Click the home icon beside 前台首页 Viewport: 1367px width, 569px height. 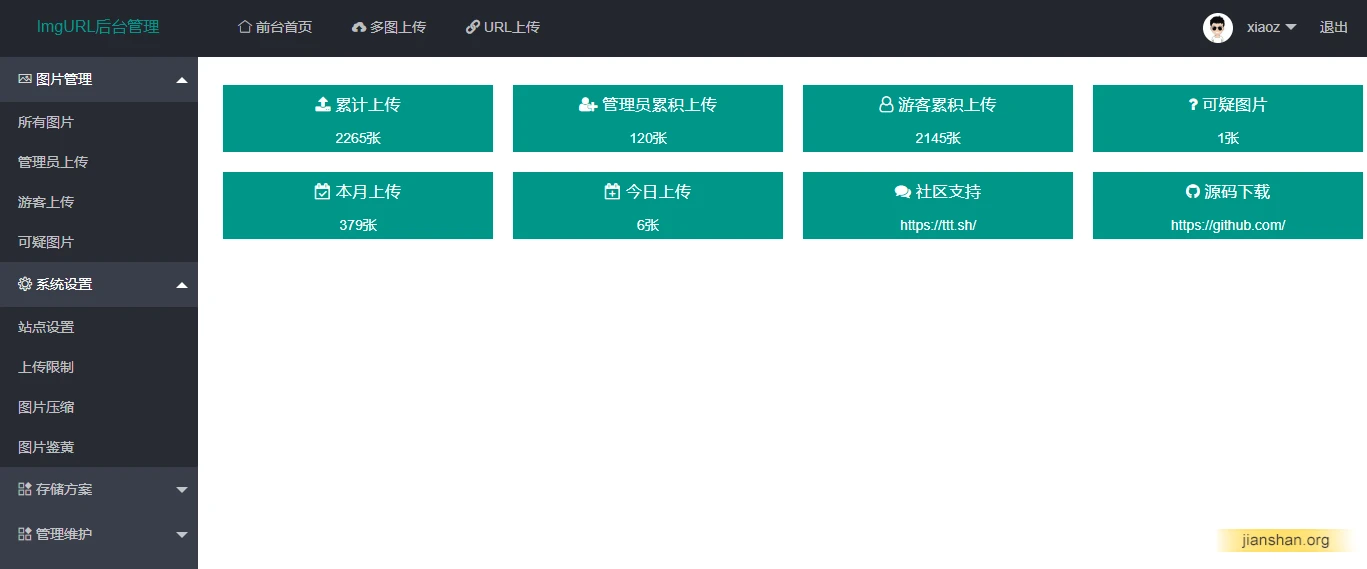click(244, 27)
